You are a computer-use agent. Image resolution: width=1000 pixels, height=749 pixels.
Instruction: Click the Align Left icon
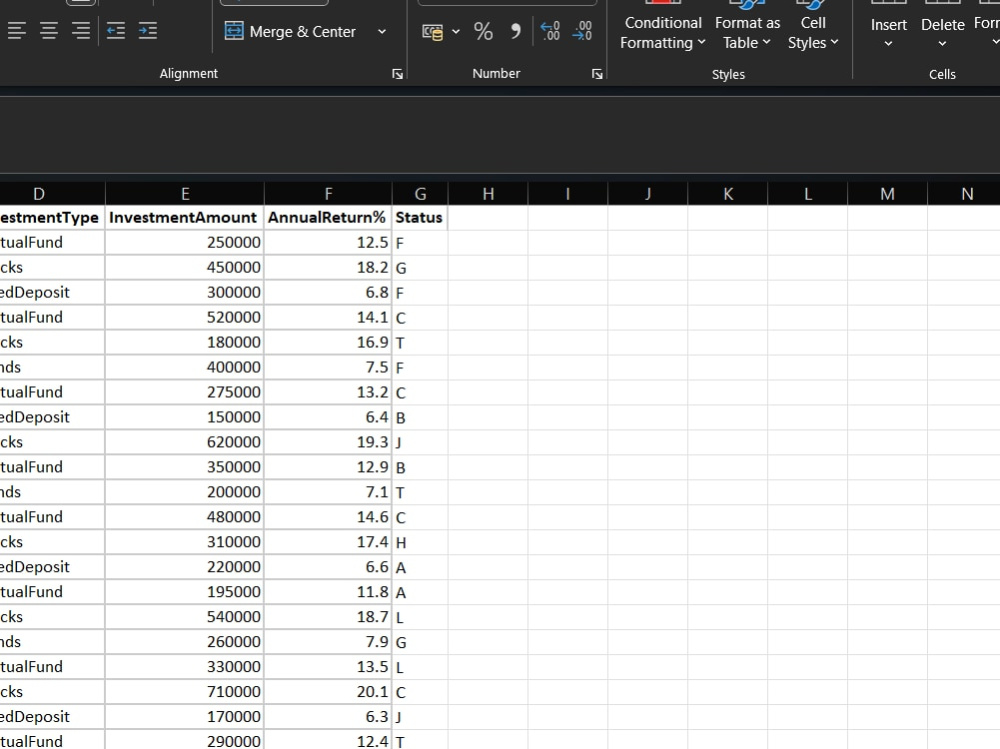pyautogui.click(x=17, y=31)
